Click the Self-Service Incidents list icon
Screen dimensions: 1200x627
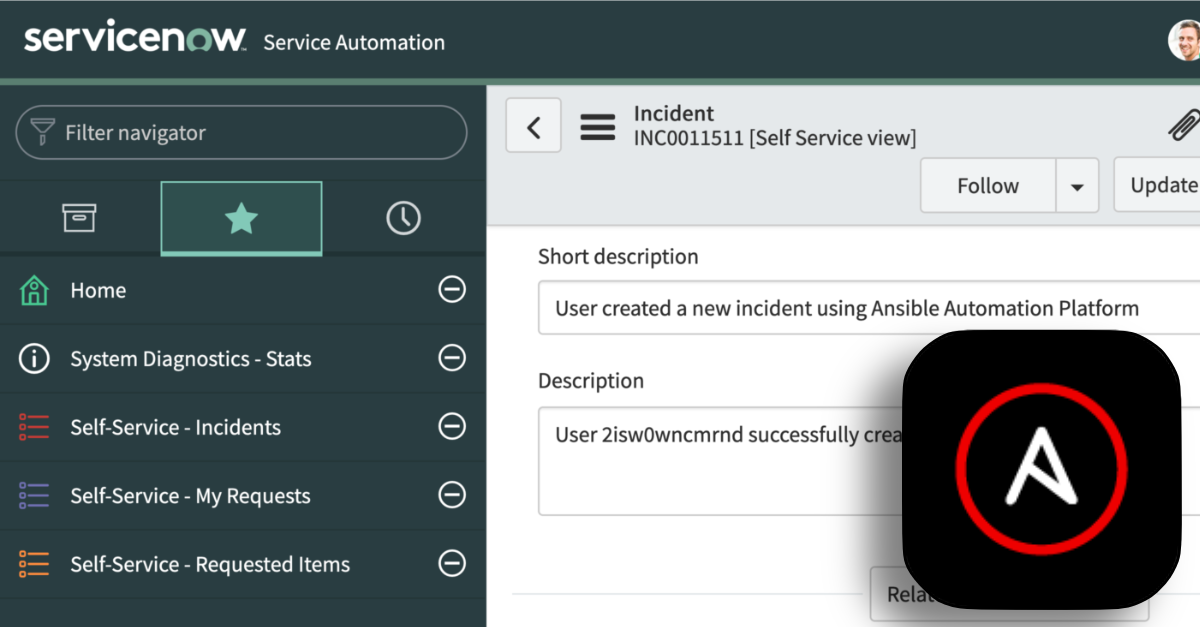point(34,428)
